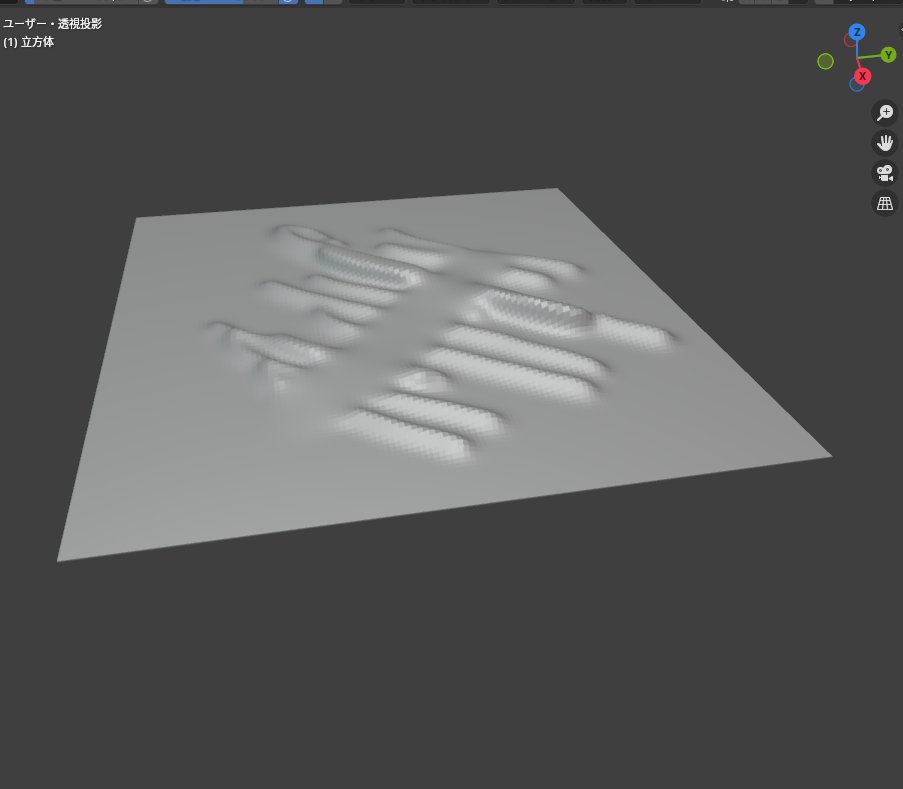The height and width of the screenshot is (789, 903).
Task: Click the plane's bottom-left corner
Action: [x=60, y=559]
